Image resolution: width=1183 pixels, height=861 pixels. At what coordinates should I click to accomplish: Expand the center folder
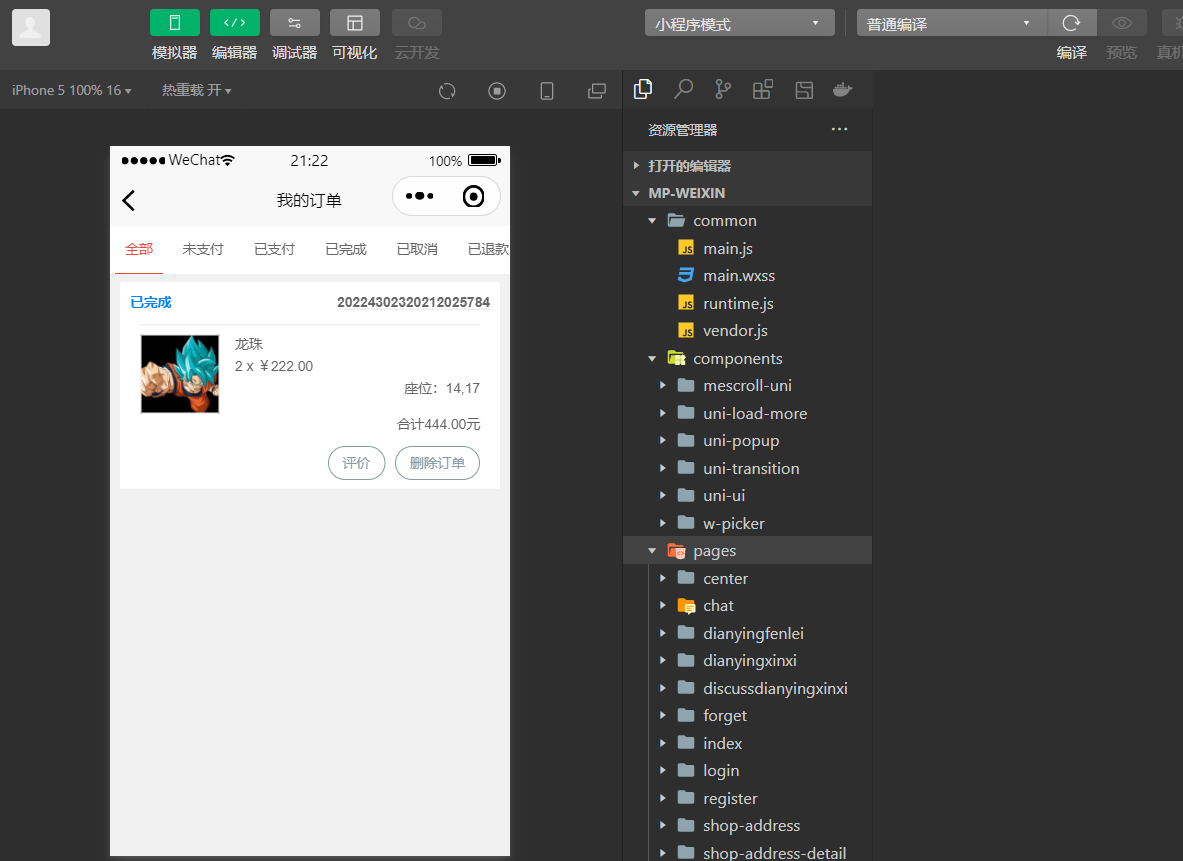pos(748,579)
